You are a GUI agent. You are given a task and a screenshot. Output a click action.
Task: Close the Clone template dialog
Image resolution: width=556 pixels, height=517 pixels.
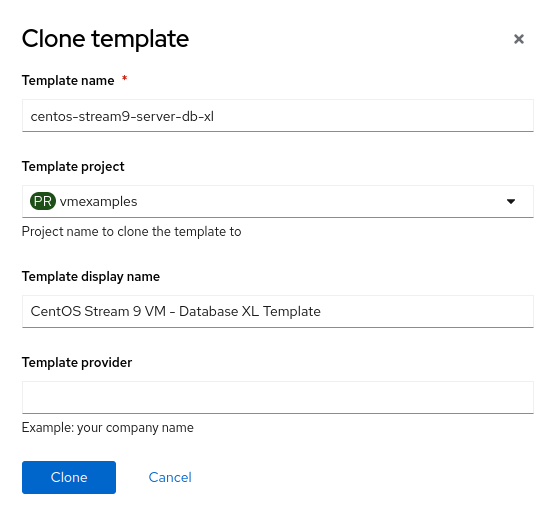pos(519,39)
